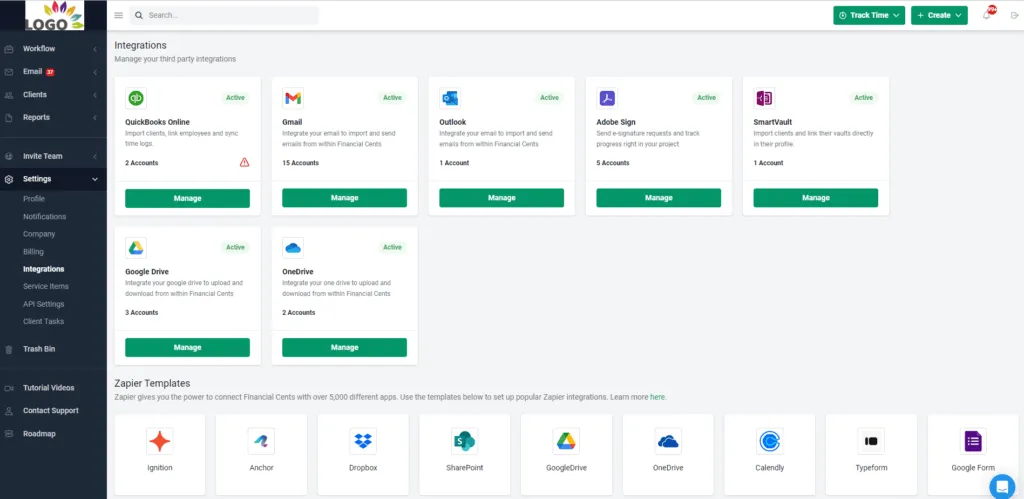Expand the Workflow sidebar menu

point(53,48)
